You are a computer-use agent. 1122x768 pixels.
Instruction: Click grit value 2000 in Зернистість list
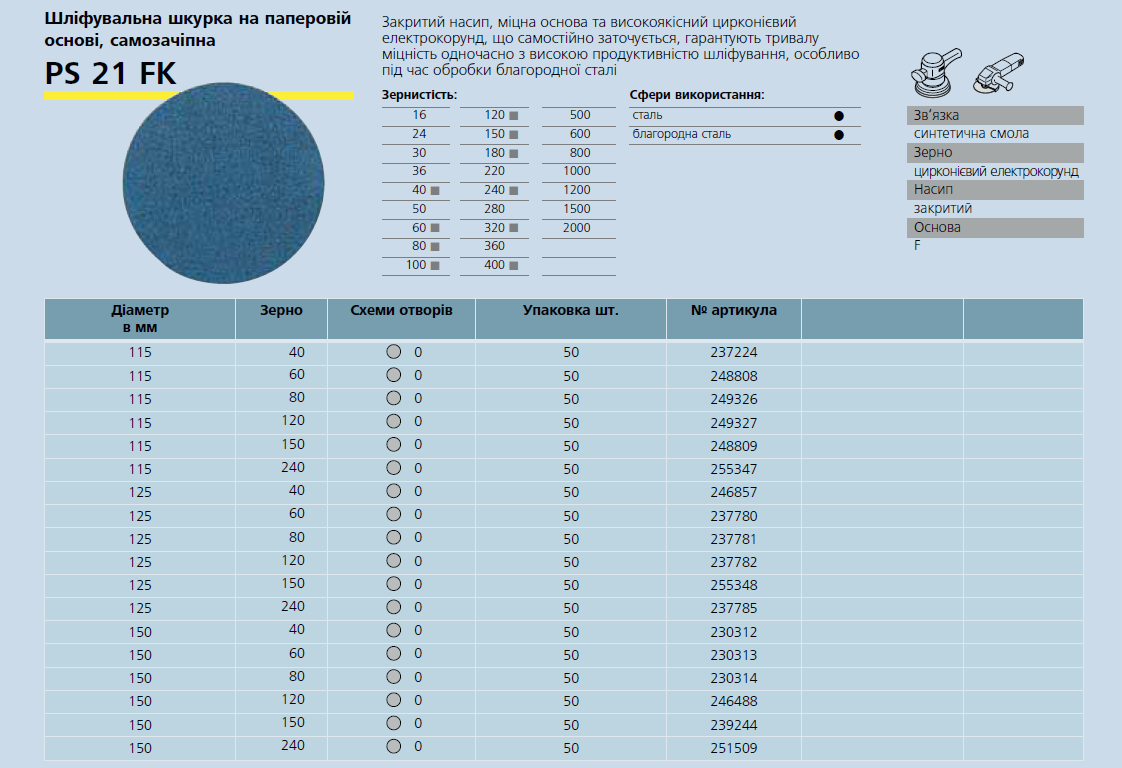(576, 228)
